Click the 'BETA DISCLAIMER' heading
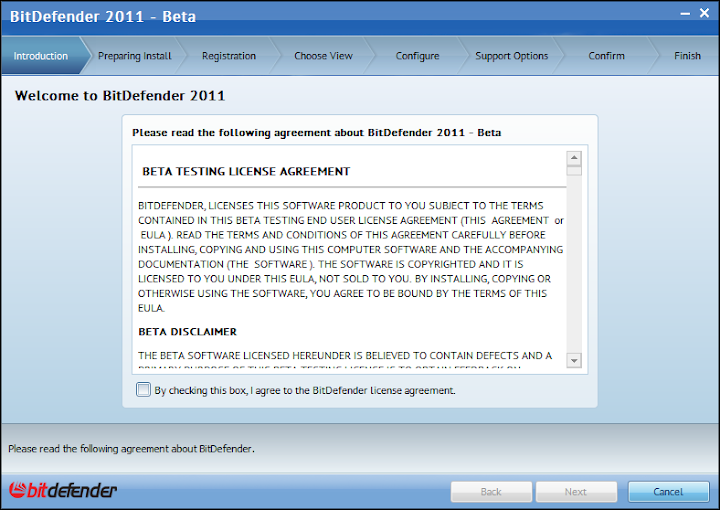This screenshot has height=510, width=720. click(x=187, y=331)
